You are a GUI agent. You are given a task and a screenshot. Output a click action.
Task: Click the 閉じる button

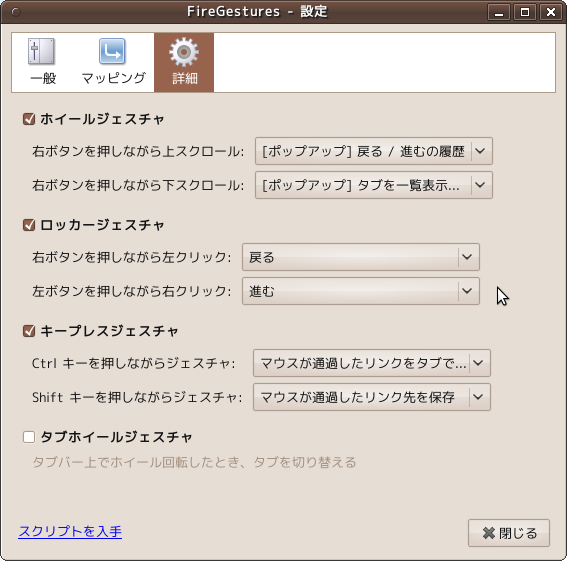tap(509, 533)
